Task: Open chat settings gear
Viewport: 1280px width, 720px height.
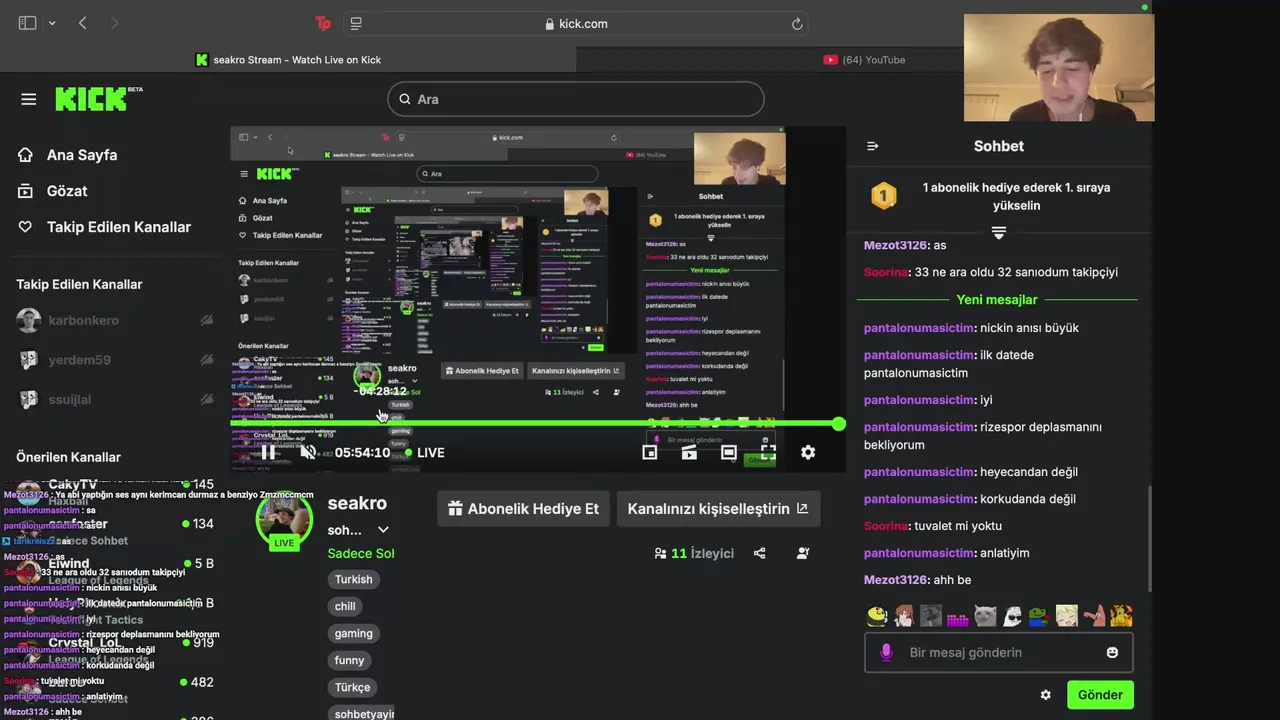Action: click(1046, 695)
